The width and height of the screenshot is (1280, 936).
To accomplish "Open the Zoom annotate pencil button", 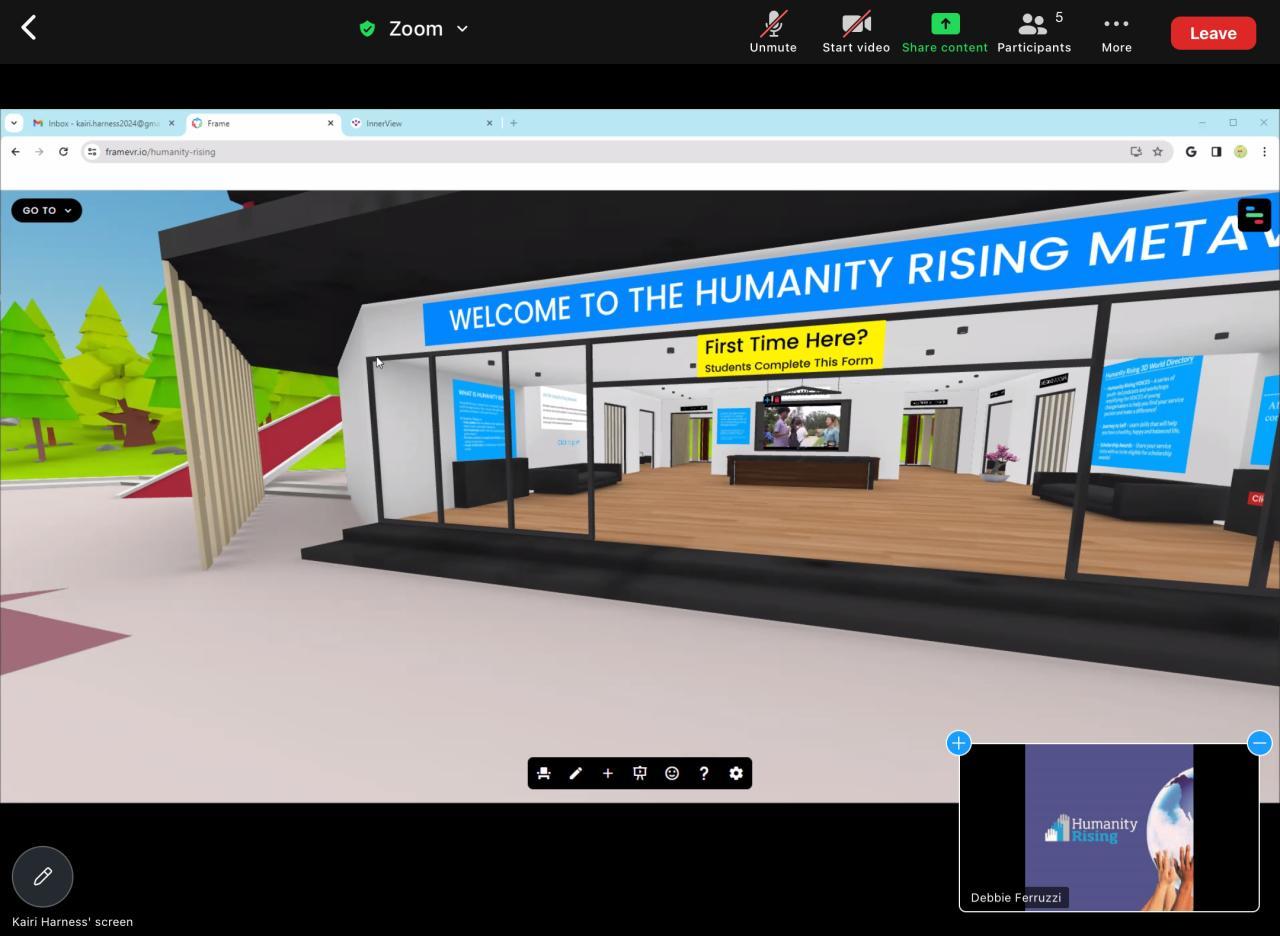I will pos(42,877).
